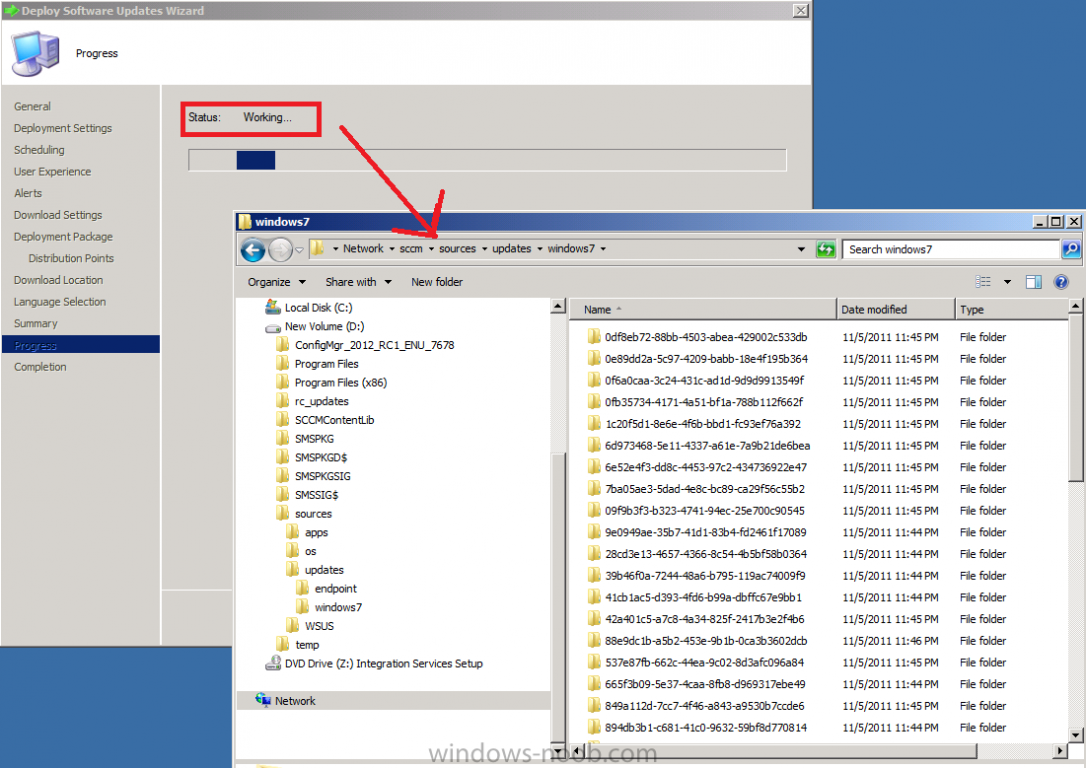Click in the Search windows7 field
1086x768 pixels.
(x=951, y=249)
